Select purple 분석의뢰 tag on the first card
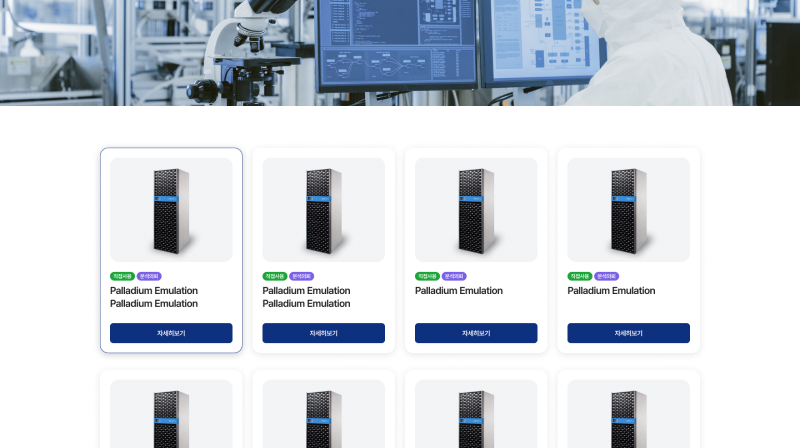This screenshot has width=800, height=448. click(x=149, y=276)
